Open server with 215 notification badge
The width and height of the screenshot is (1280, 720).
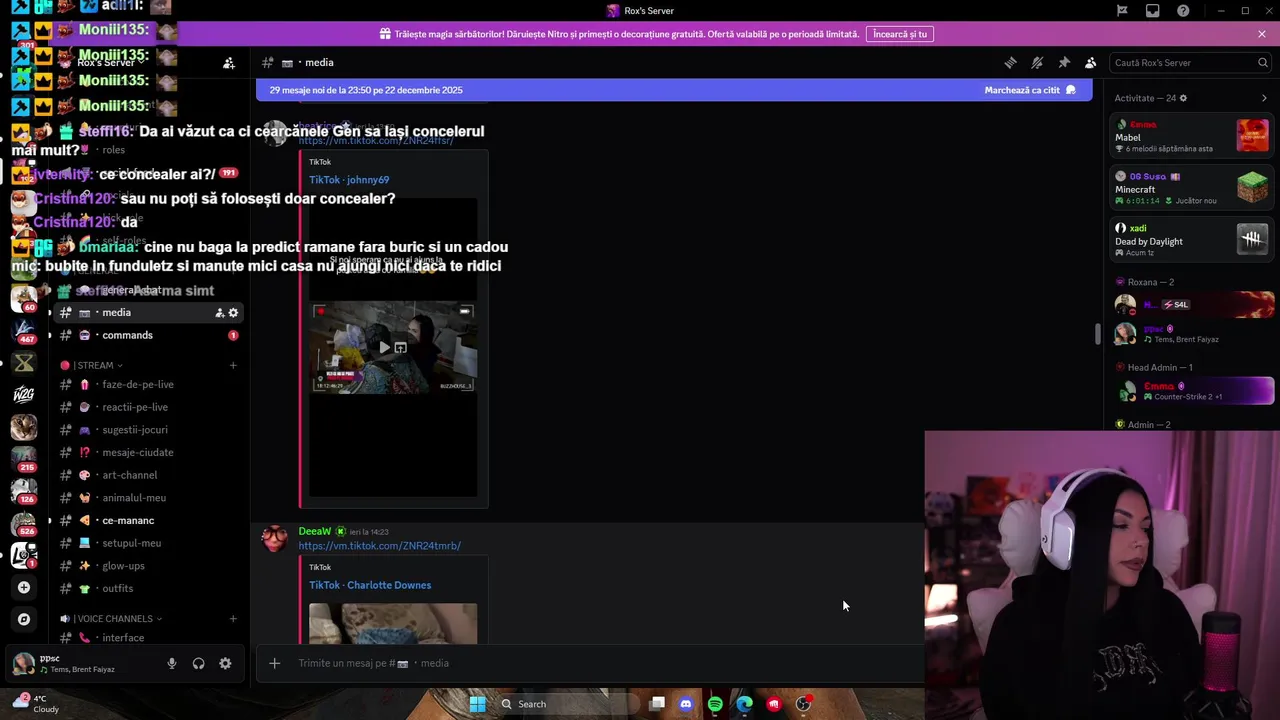[x=24, y=459]
